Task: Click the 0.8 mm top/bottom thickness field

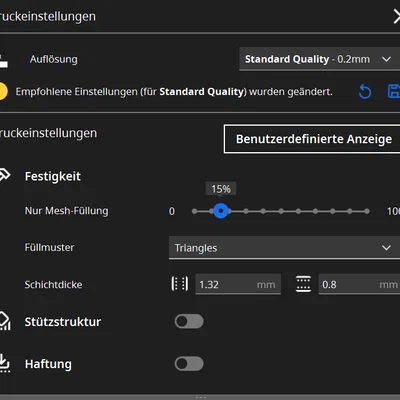Action: pyautogui.click(x=359, y=284)
